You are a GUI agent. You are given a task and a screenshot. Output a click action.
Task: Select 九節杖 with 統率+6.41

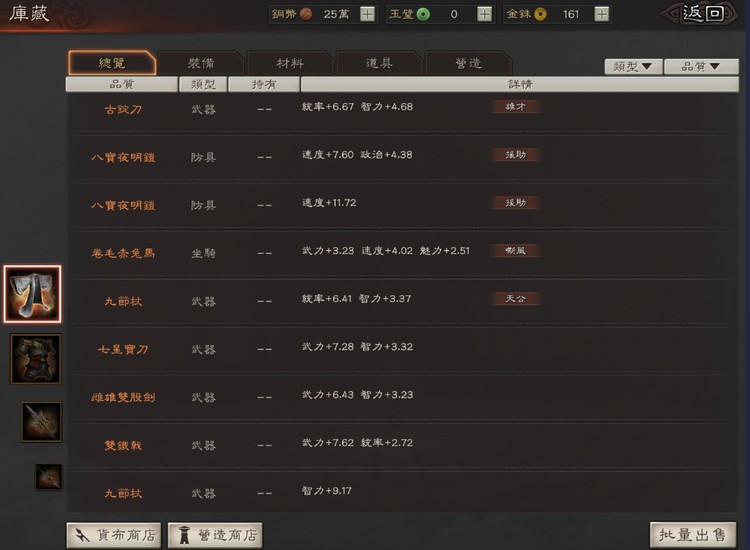[402, 301]
